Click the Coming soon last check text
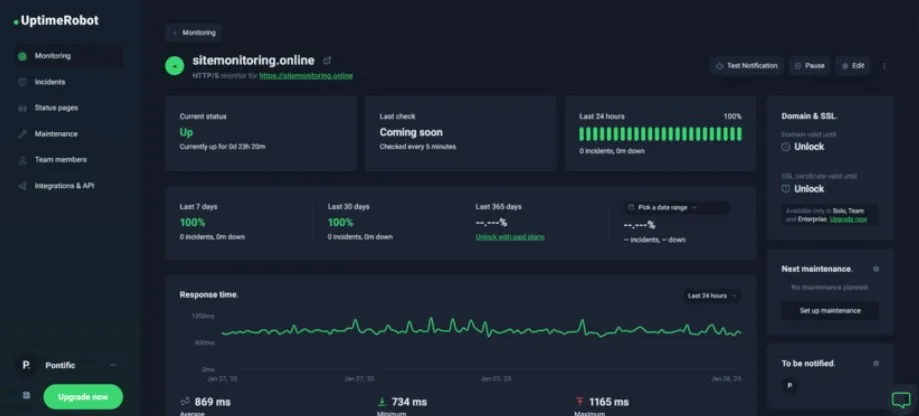The height and width of the screenshot is (416, 919). click(x=411, y=132)
